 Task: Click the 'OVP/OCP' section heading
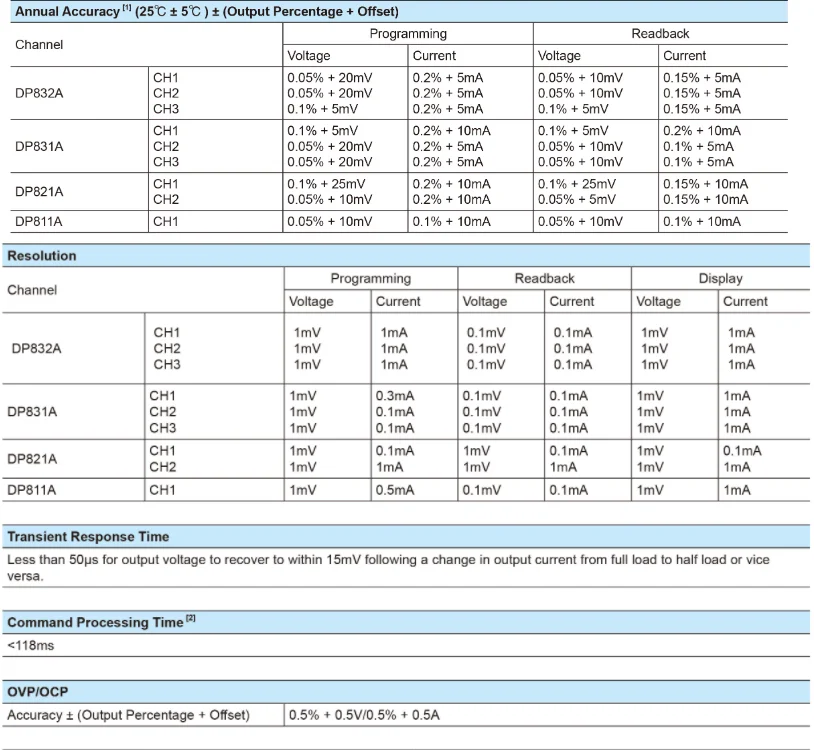[x=37, y=692]
